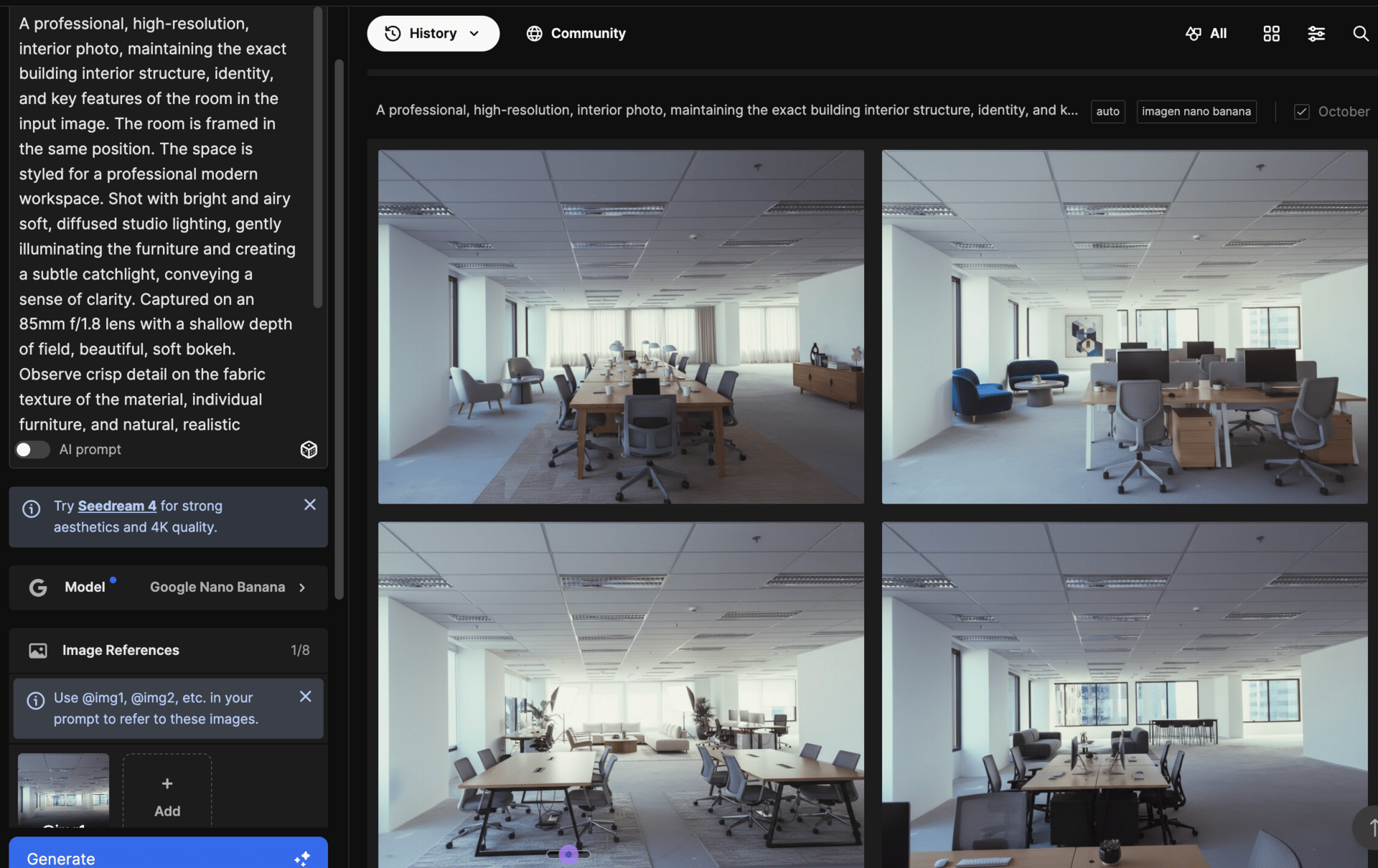The height and width of the screenshot is (868, 1378).
Task: Close the @img1 reference tip
Action: click(x=305, y=697)
